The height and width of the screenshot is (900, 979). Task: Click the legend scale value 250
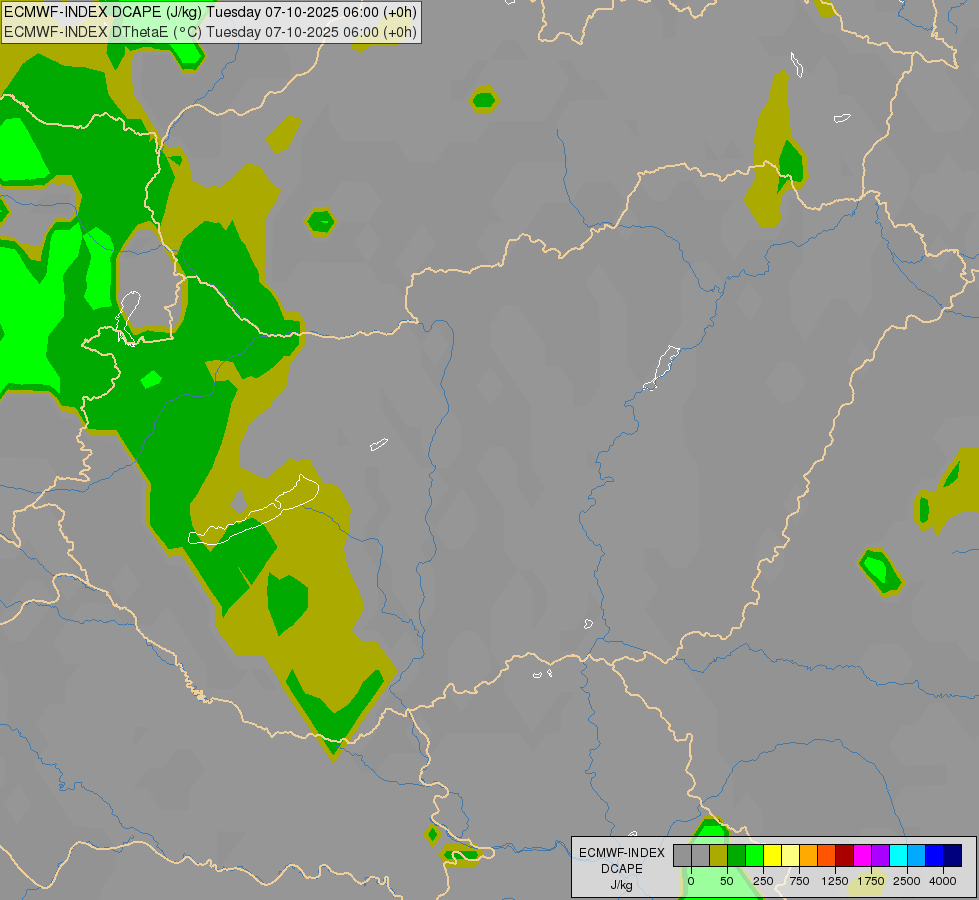tap(763, 881)
